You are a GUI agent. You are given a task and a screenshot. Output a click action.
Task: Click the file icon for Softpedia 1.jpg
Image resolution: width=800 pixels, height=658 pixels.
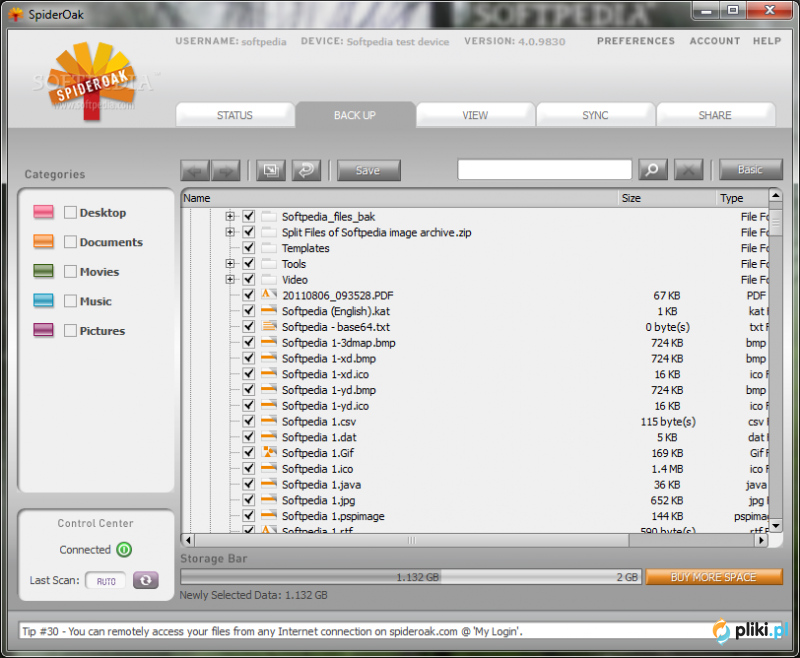(269, 500)
